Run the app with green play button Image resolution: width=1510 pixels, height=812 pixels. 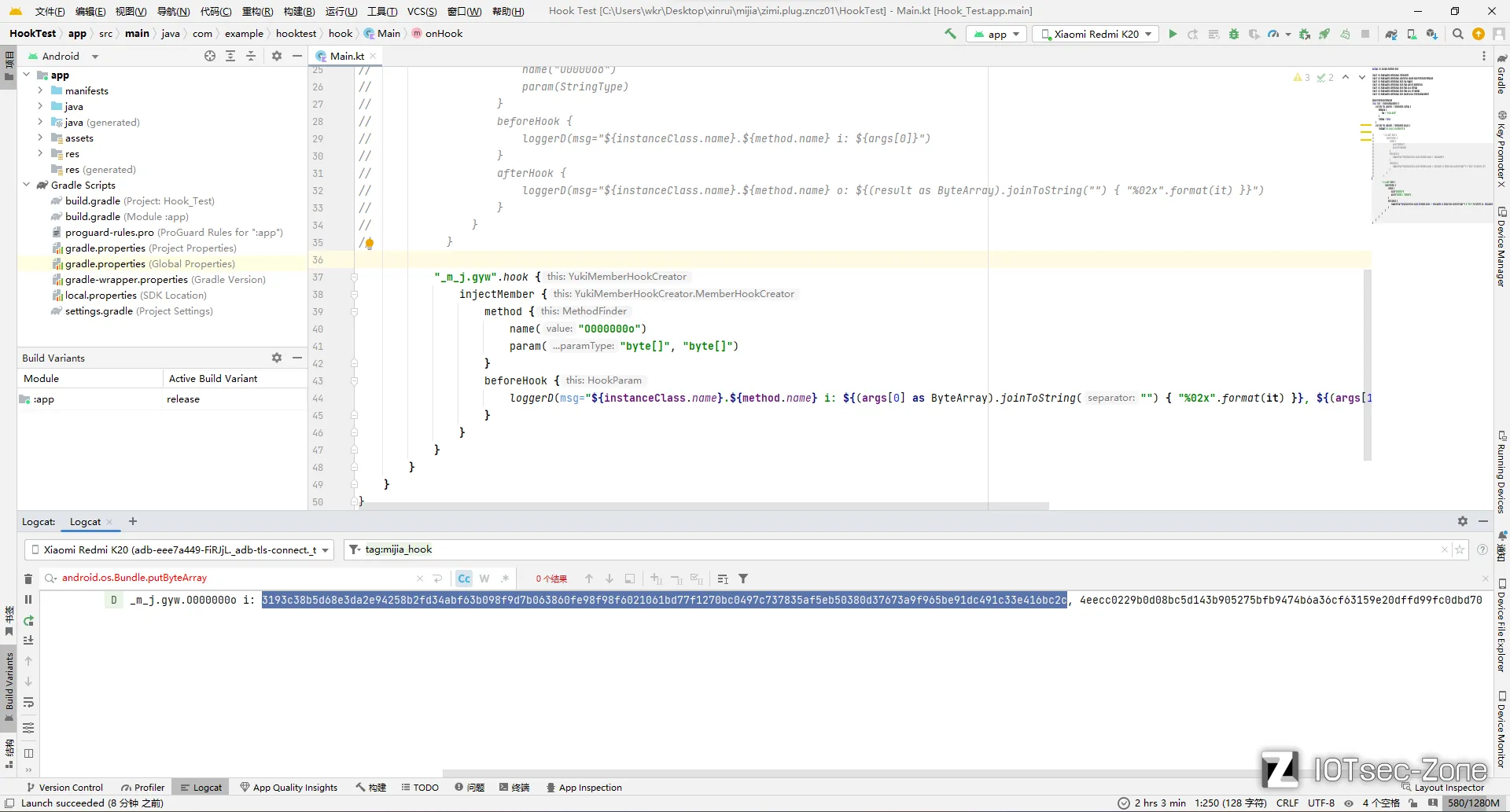pos(1173,34)
